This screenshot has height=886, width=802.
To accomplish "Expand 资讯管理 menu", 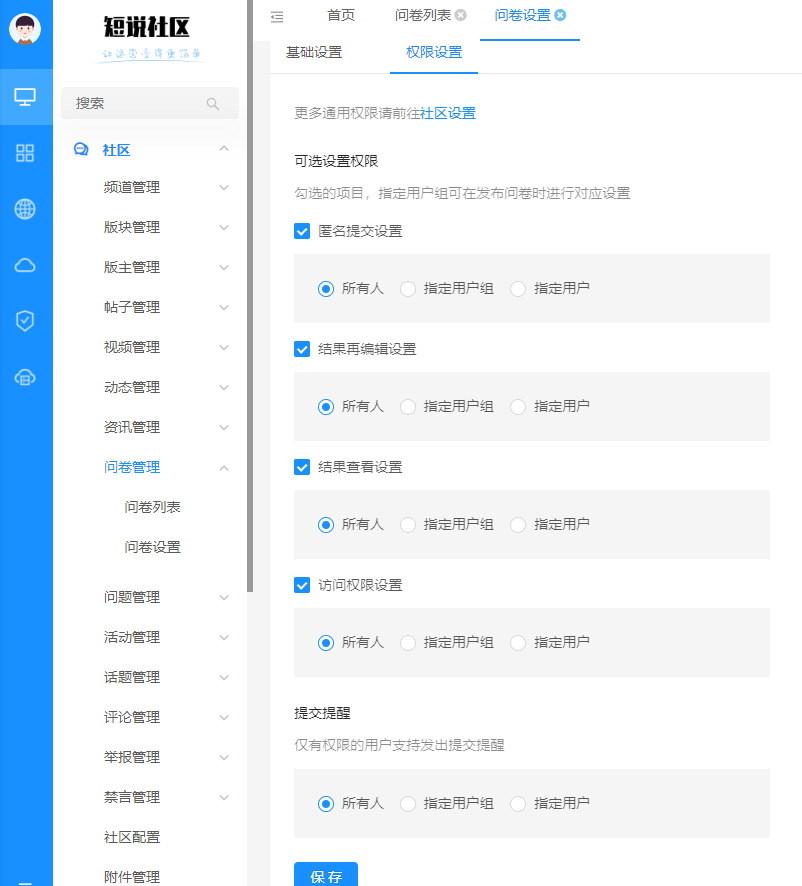I will pyautogui.click(x=224, y=428).
